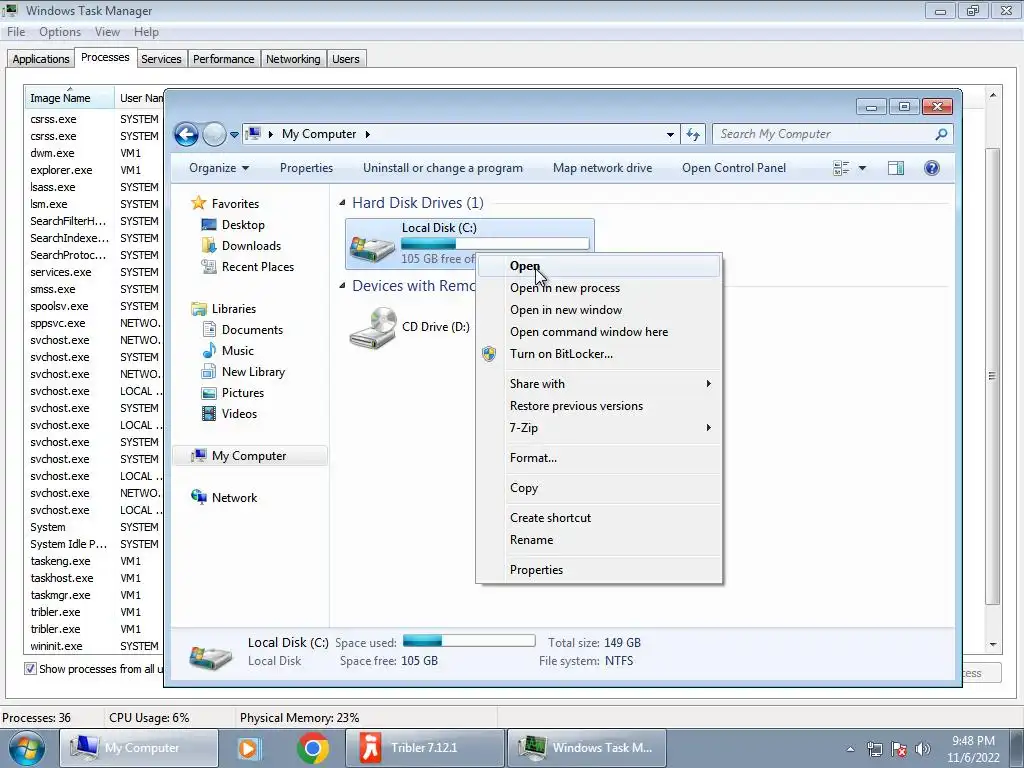The image size is (1024, 768).
Task: Click Tribler 7.12.1 taskbar button
Action: (x=424, y=748)
